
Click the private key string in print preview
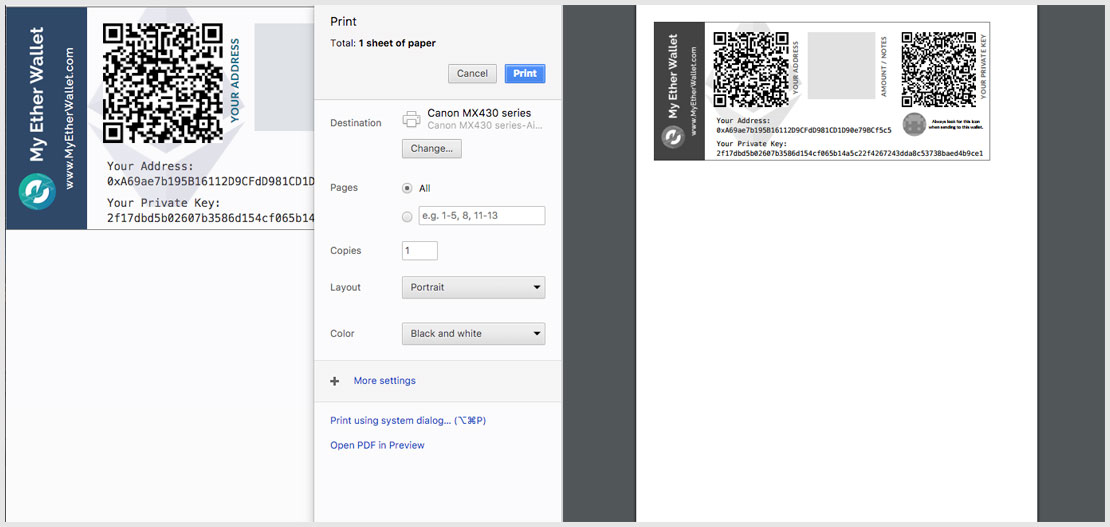pyautogui.click(x=849, y=153)
